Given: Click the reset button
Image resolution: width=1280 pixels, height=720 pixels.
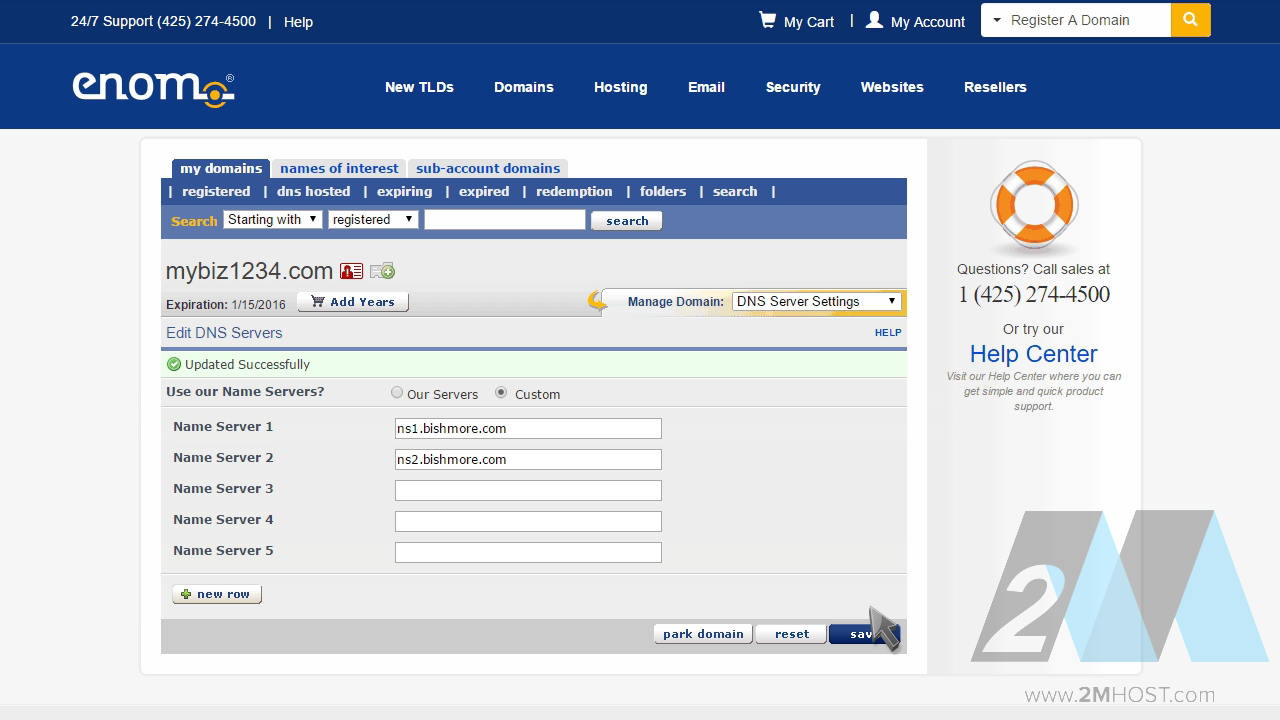Looking at the screenshot, I should (792, 634).
